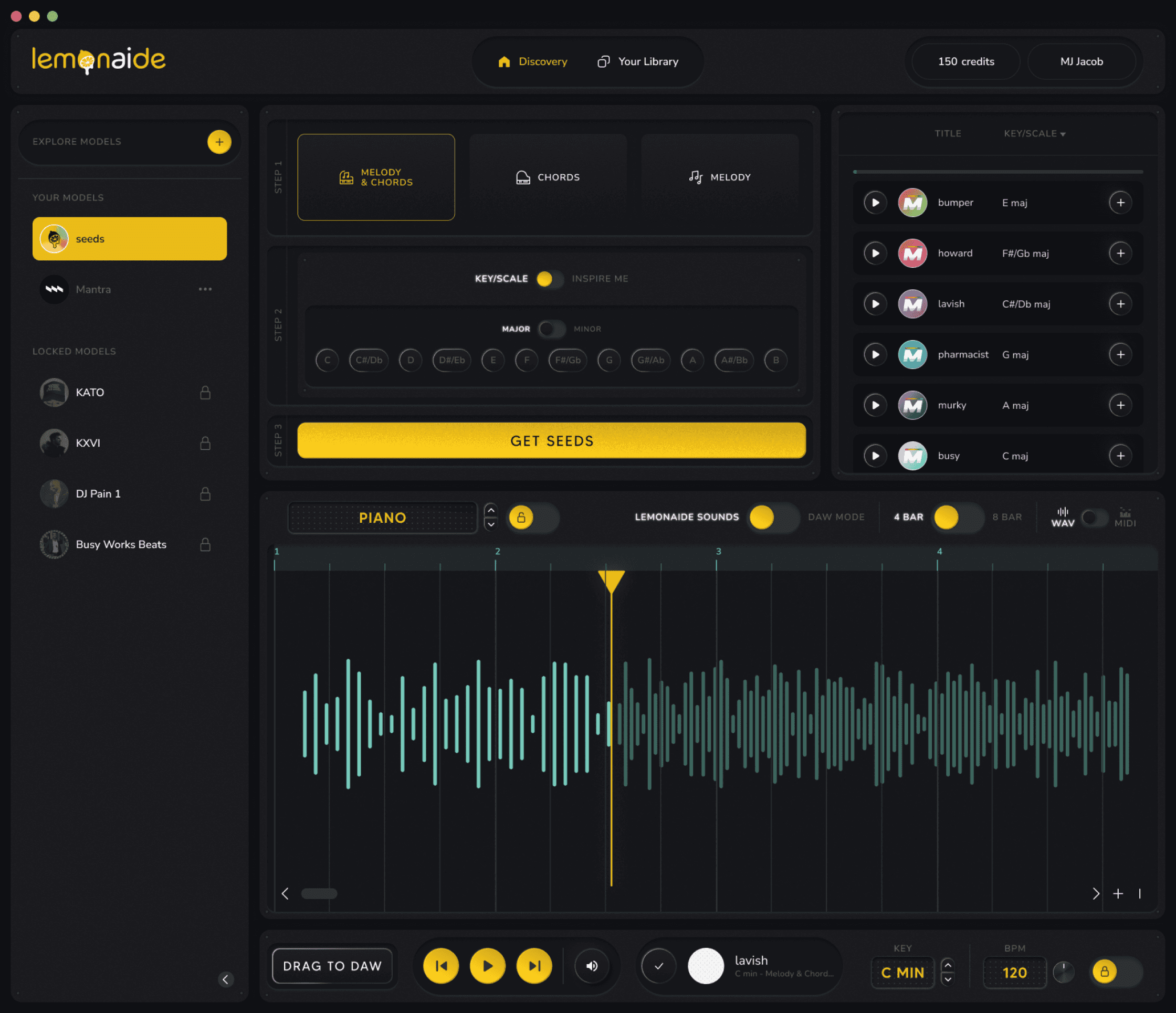Collapse the left sidebar with chevron
Screen dimensions: 1176x1013
point(225,979)
